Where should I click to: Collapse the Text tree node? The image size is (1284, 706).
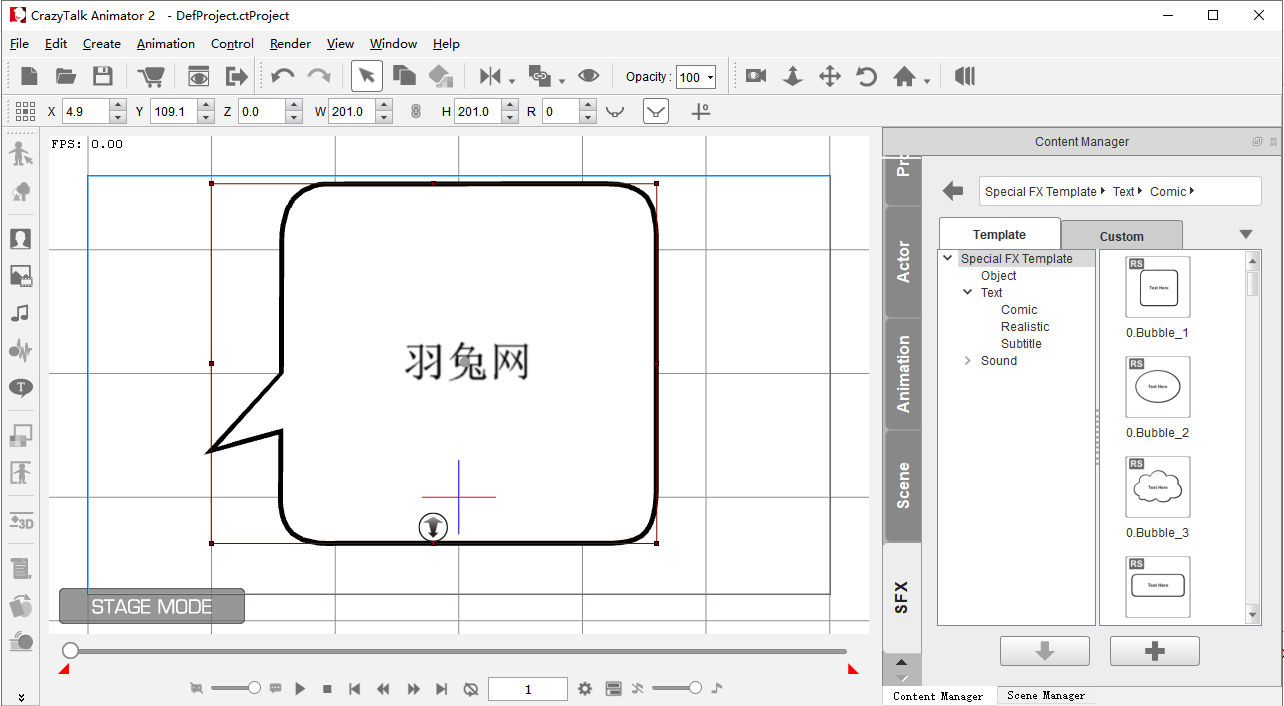(x=967, y=293)
